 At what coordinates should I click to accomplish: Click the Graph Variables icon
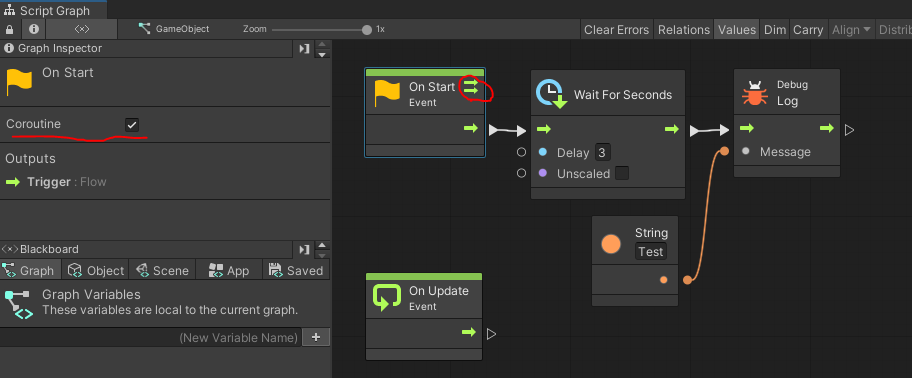(19, 305)
